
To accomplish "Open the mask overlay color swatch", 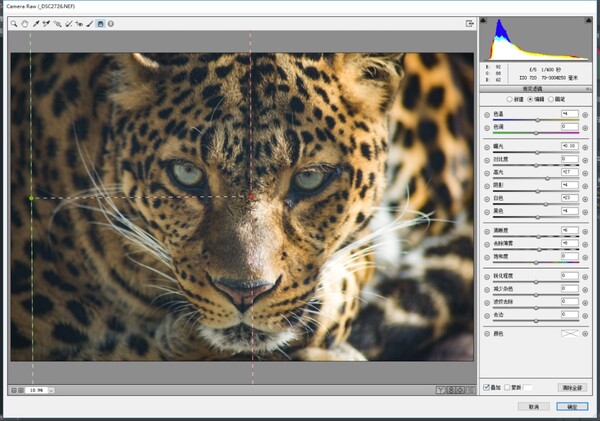I will 527,387.
